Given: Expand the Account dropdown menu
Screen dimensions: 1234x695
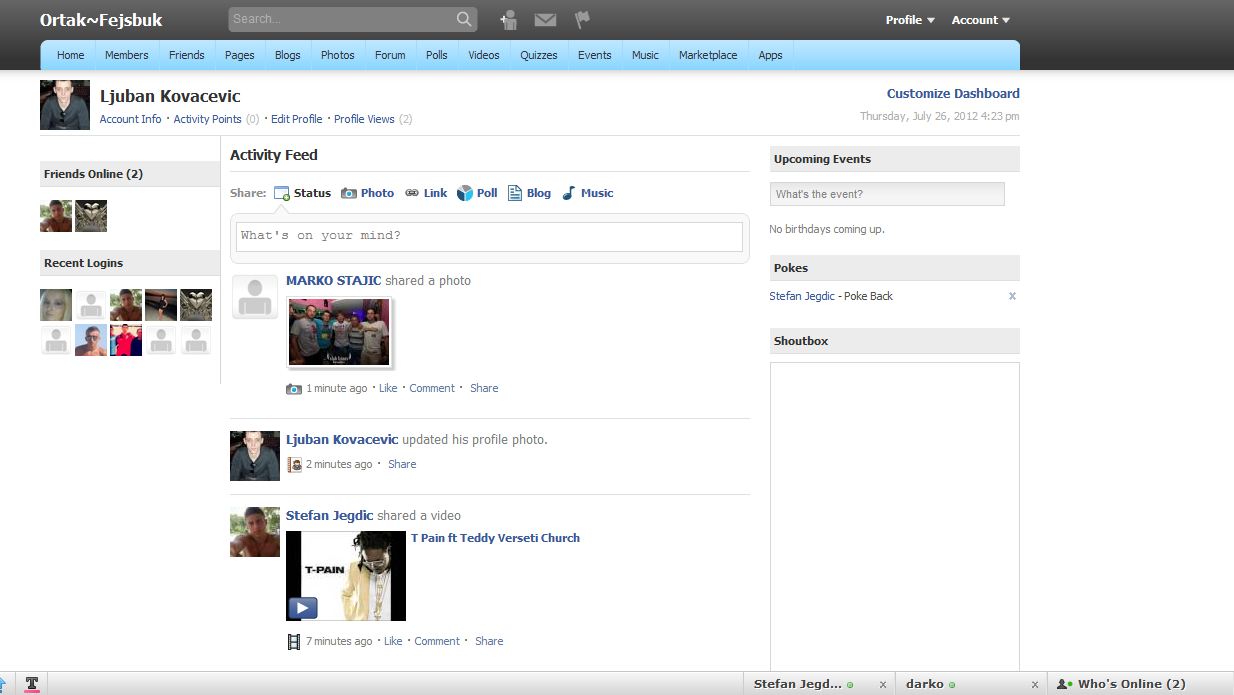Looking at the screenshot, I should pyautogui.click(x=981, y=20).
